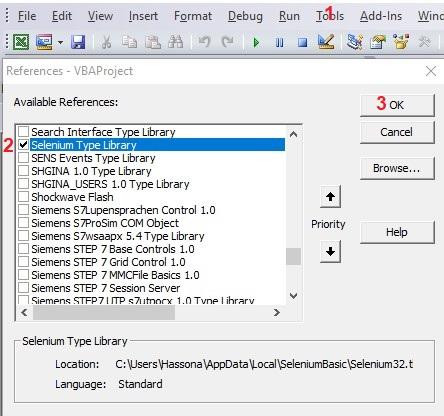Screen dimensions: 444x416
Task: Run macro with the green play icon
Action: point(256,42)
